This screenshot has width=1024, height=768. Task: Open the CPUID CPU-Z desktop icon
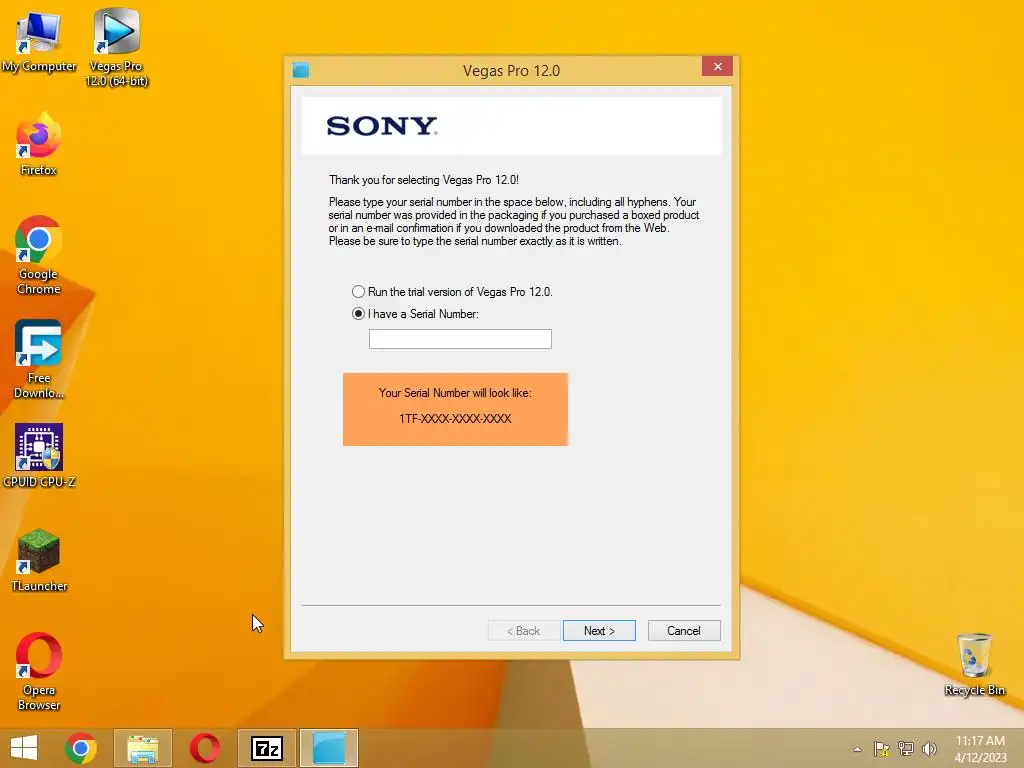pyautogui.click(x=39, y=456)
